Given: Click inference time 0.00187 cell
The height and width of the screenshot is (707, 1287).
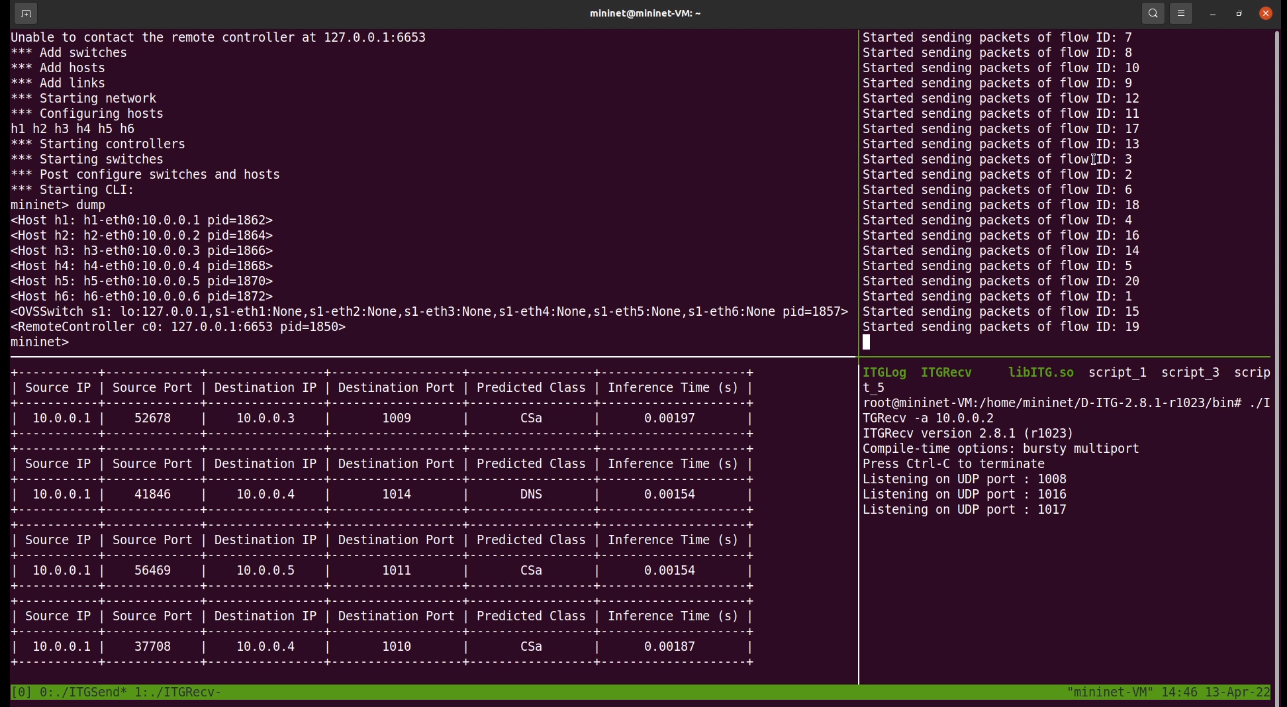Looking at the screenshot, I should (669, 646).
